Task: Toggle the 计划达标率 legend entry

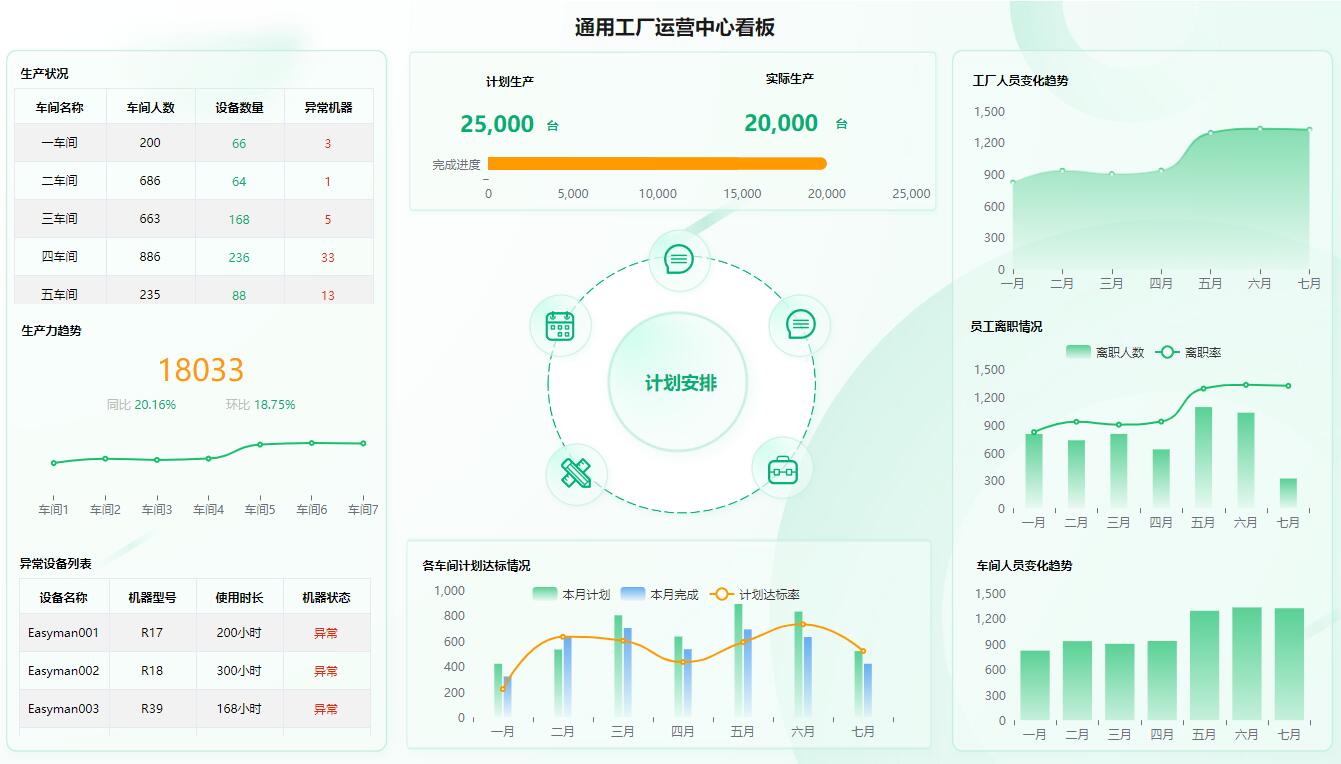Action: tap(755, 594)
